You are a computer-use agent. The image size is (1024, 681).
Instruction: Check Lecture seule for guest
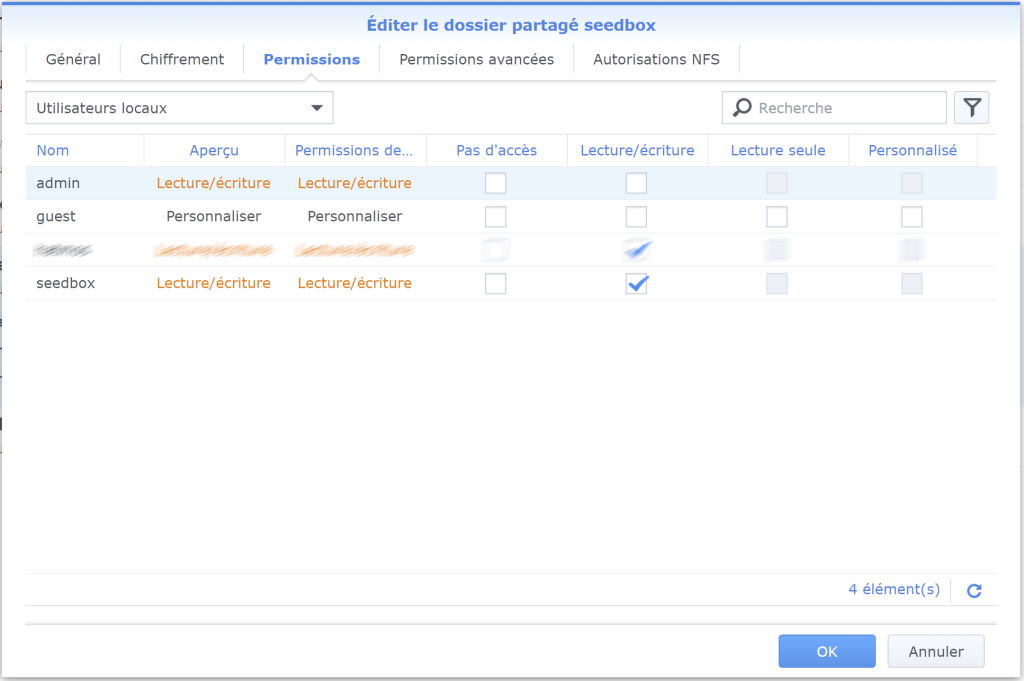pyautogui.click(x=776, y=216)
